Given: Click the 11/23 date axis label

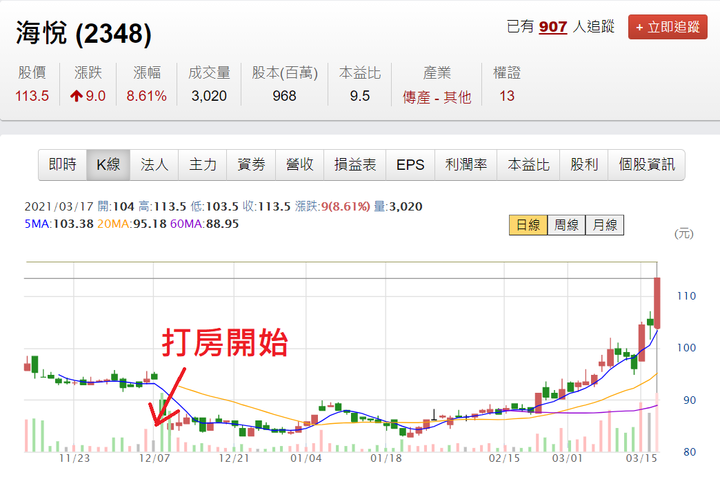Looking at the screenshot, I should coord(74,458).
